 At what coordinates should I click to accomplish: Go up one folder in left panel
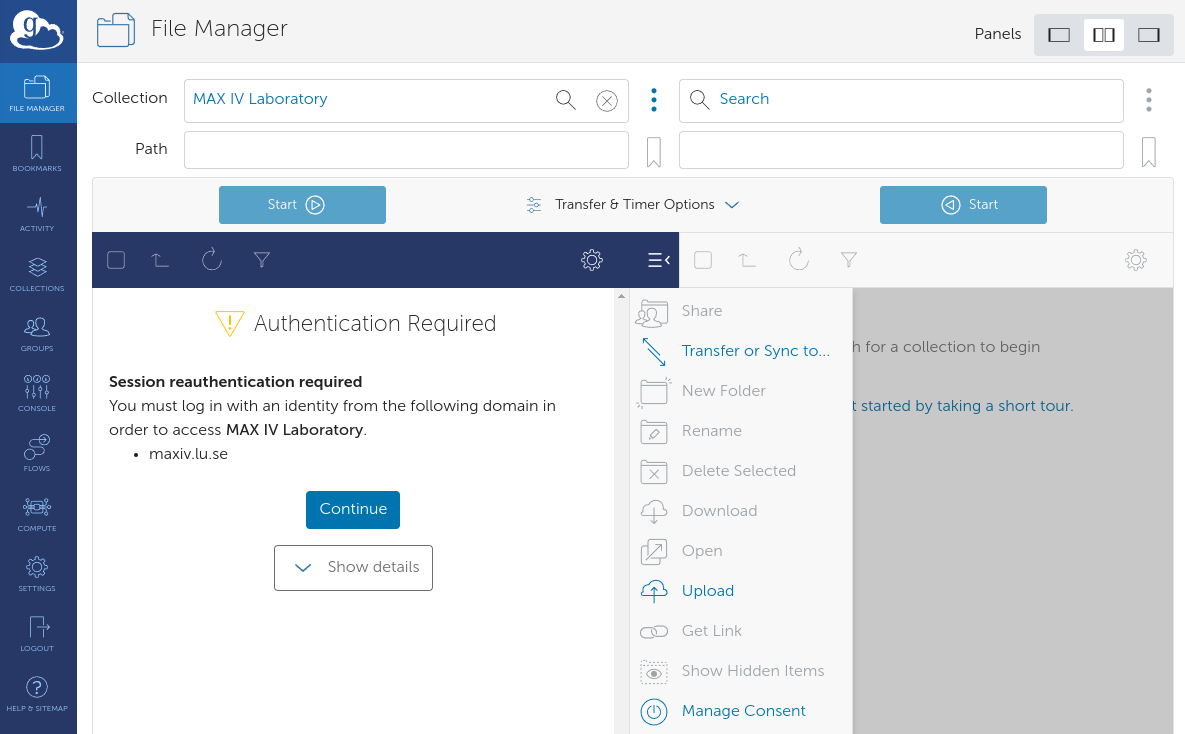pos(160,260)
